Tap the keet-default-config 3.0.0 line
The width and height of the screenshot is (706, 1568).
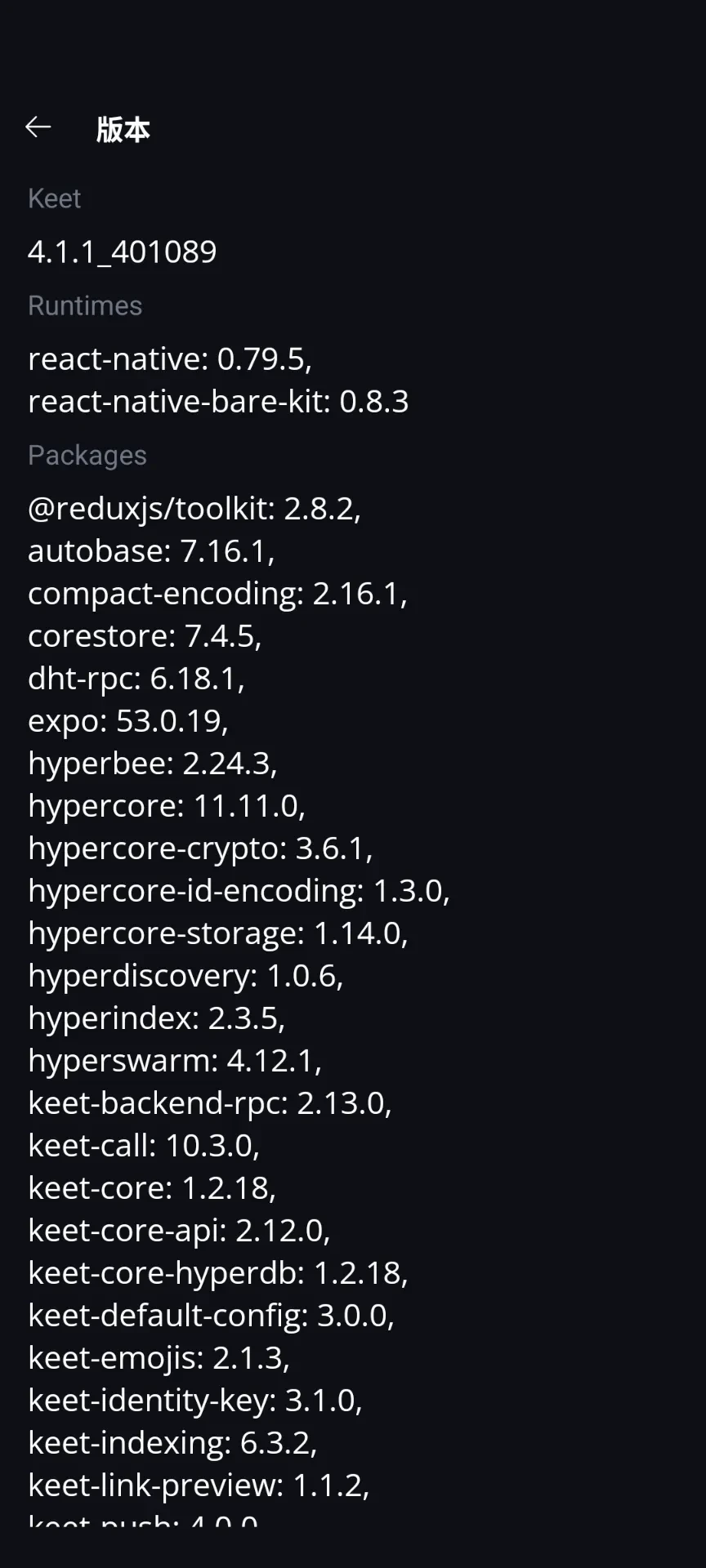click(211, 1316)
